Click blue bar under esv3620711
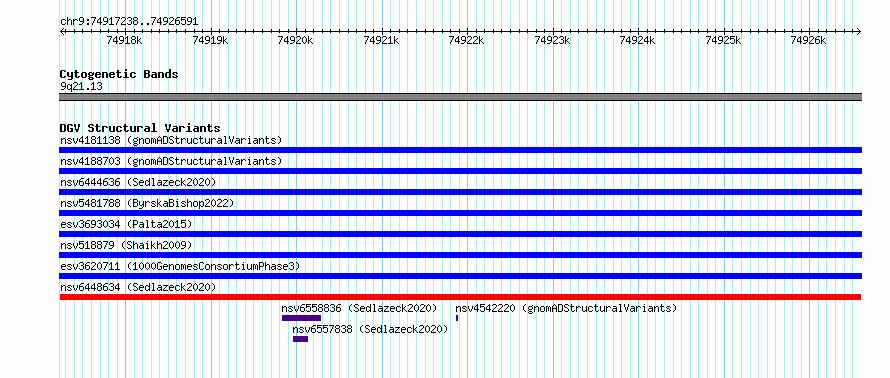Viewport: 890px width, 378px height. [460, 276]
